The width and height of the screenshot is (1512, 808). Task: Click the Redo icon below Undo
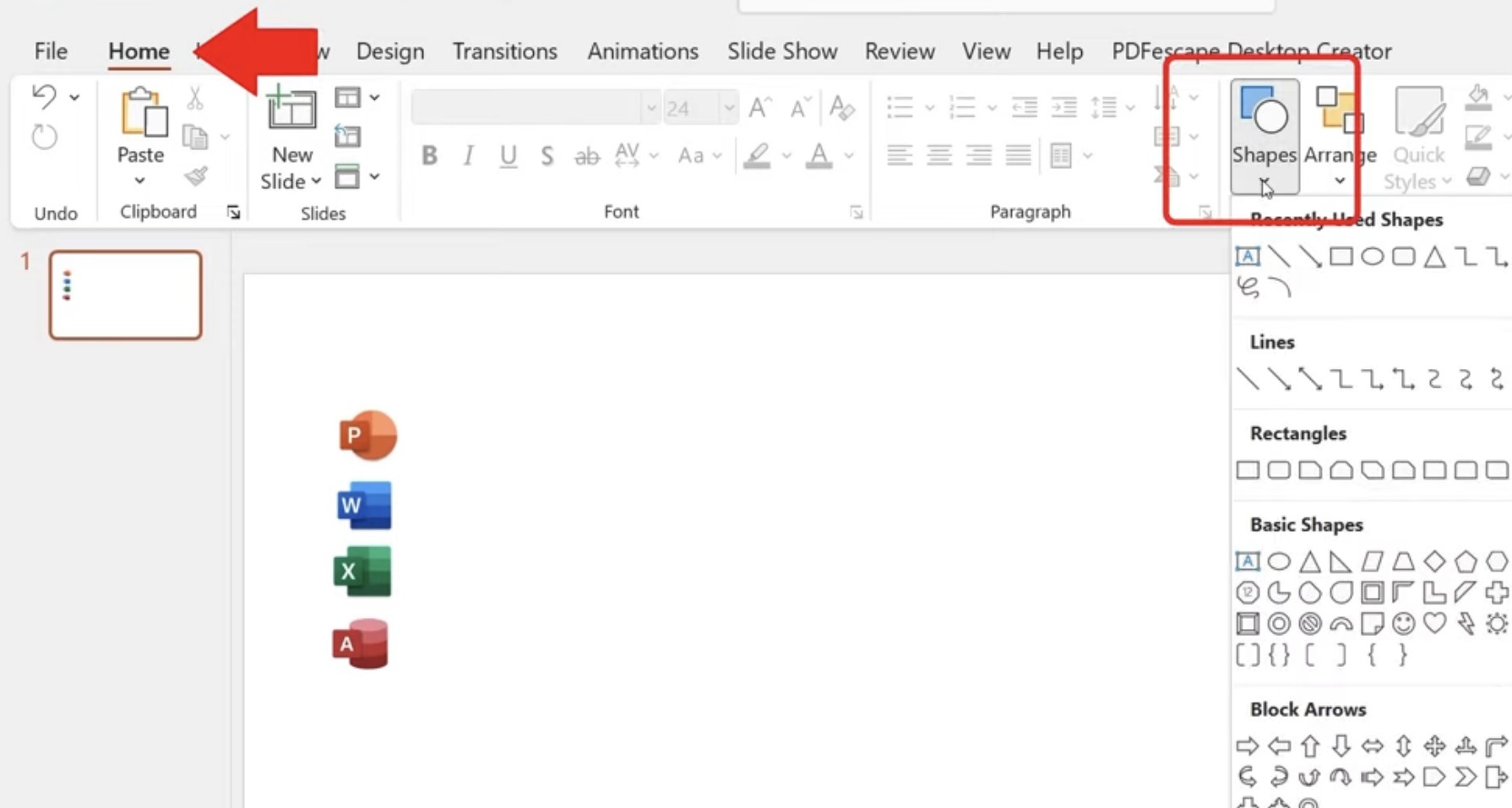pos(44,137)
